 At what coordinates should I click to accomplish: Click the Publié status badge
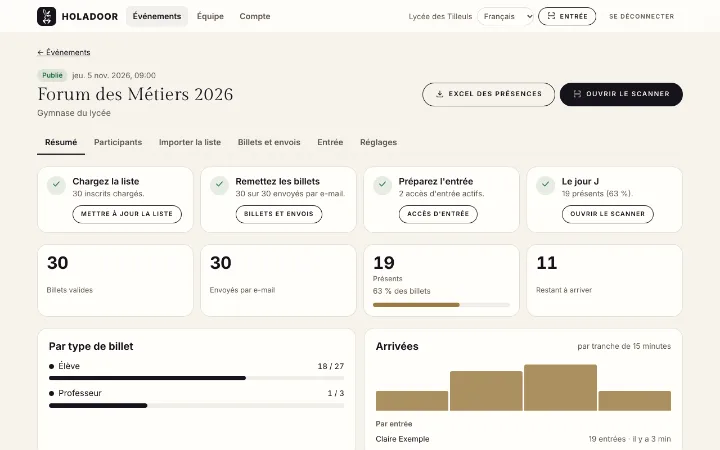(x=52, y=75)
